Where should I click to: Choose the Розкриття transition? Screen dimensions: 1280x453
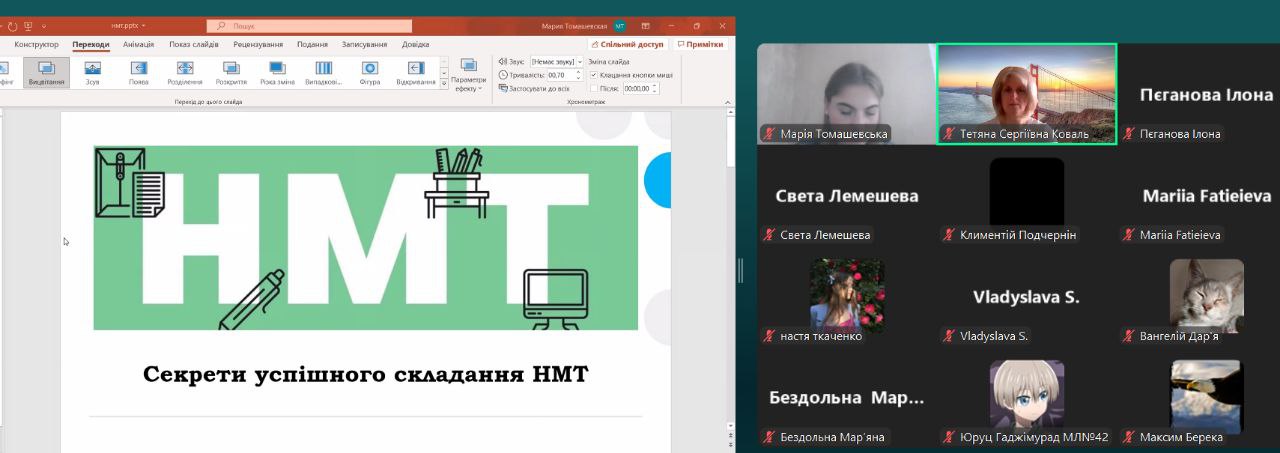click(x=231, y=72)
